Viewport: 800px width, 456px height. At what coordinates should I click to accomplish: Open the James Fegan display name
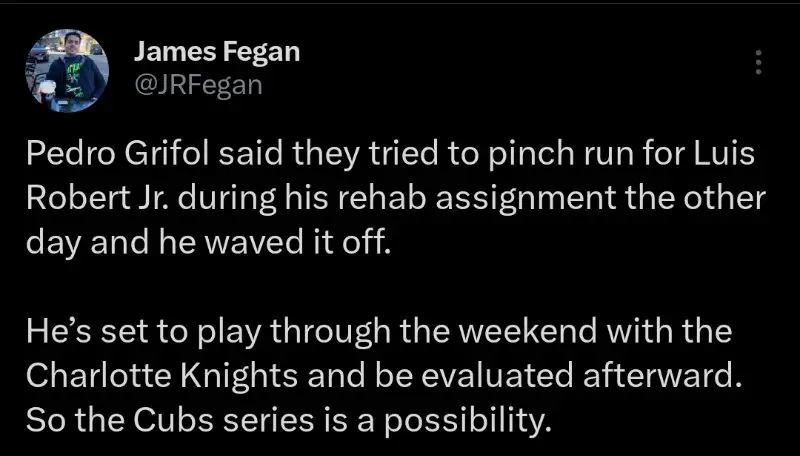coord(215,52)
